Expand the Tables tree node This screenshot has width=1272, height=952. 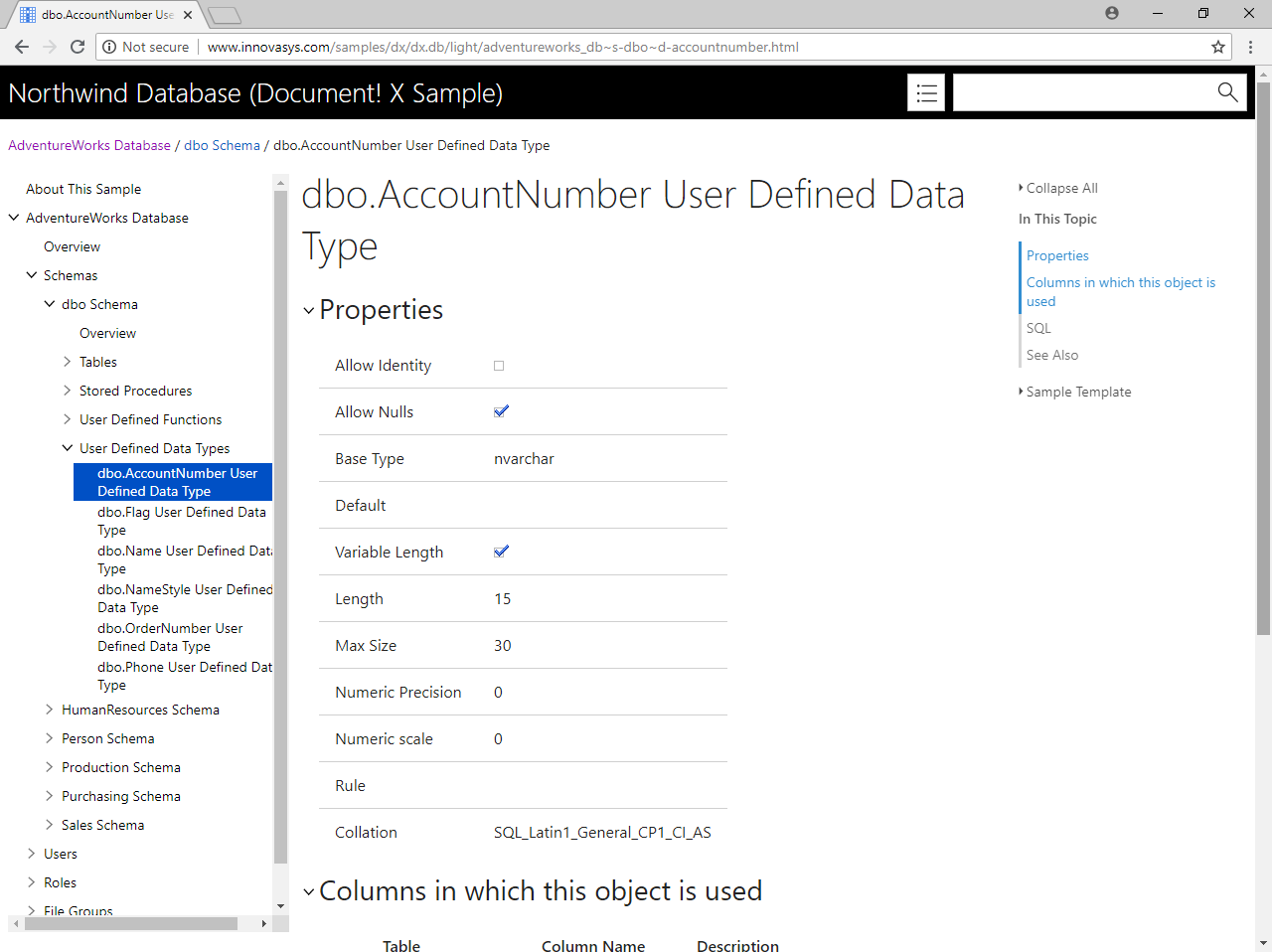tap(68, 362)
